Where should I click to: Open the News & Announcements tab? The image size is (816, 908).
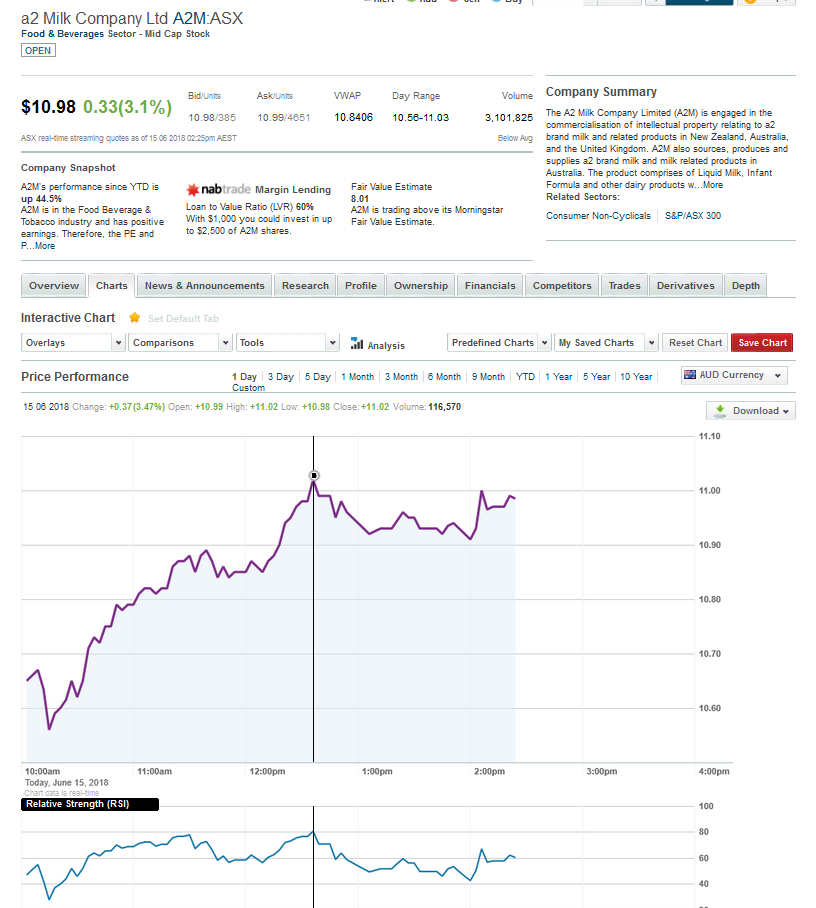coord(204,285)
